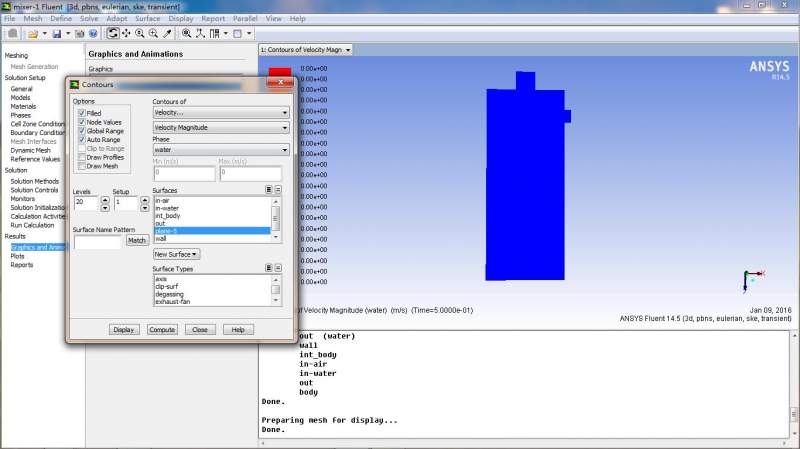Uncheck the Auto Range option
800x449 pixels.
point(82,139)
